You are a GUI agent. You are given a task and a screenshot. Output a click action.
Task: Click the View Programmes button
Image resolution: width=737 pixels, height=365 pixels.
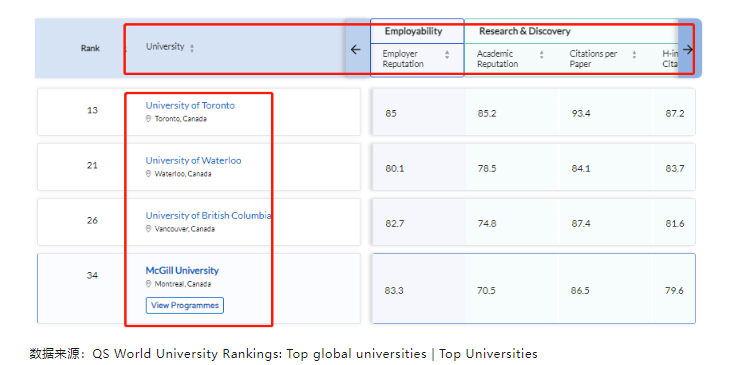(x=185, y=305)
